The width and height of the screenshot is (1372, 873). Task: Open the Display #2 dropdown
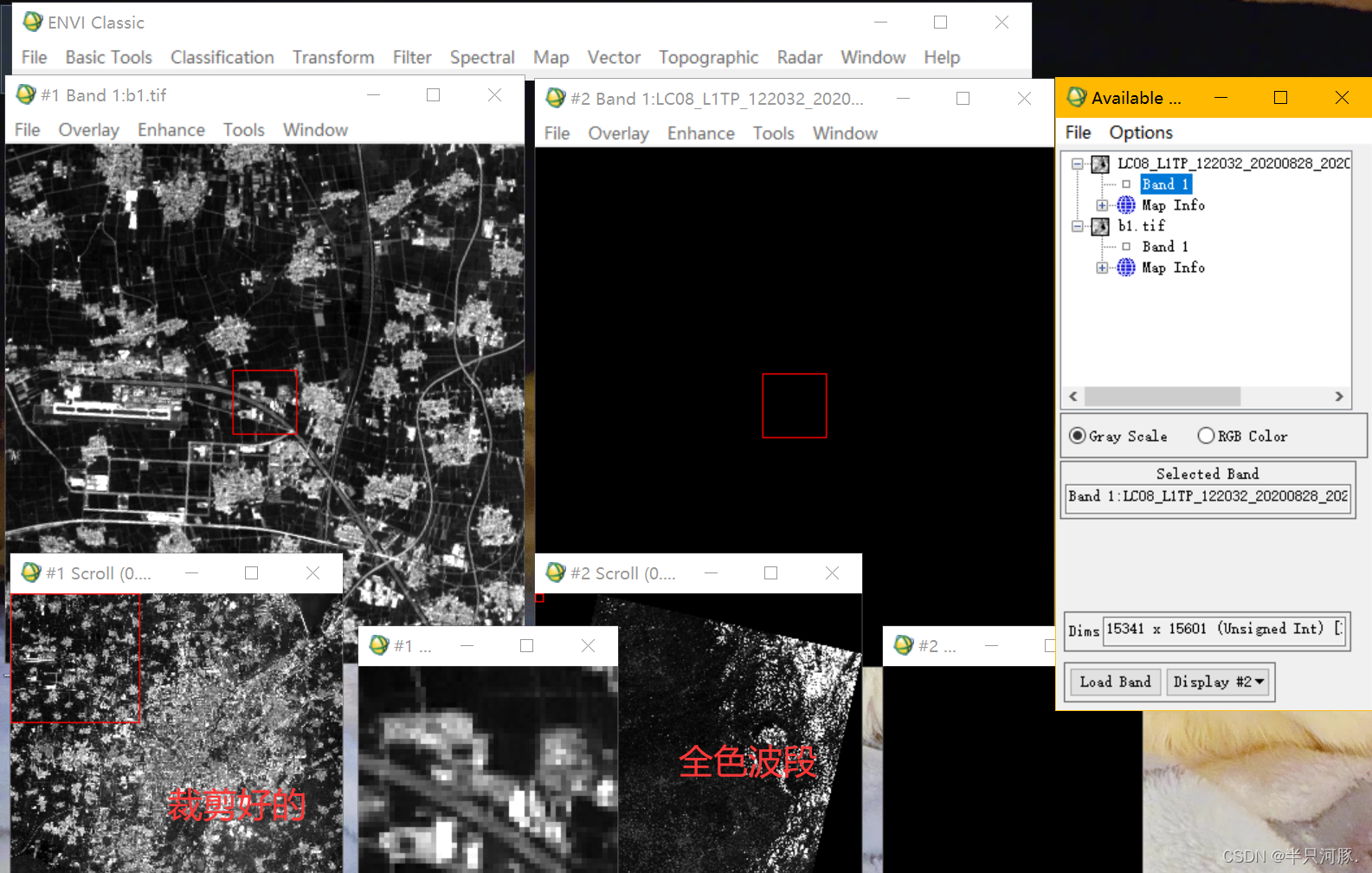pyautogui.click(x=1219, y=682)
